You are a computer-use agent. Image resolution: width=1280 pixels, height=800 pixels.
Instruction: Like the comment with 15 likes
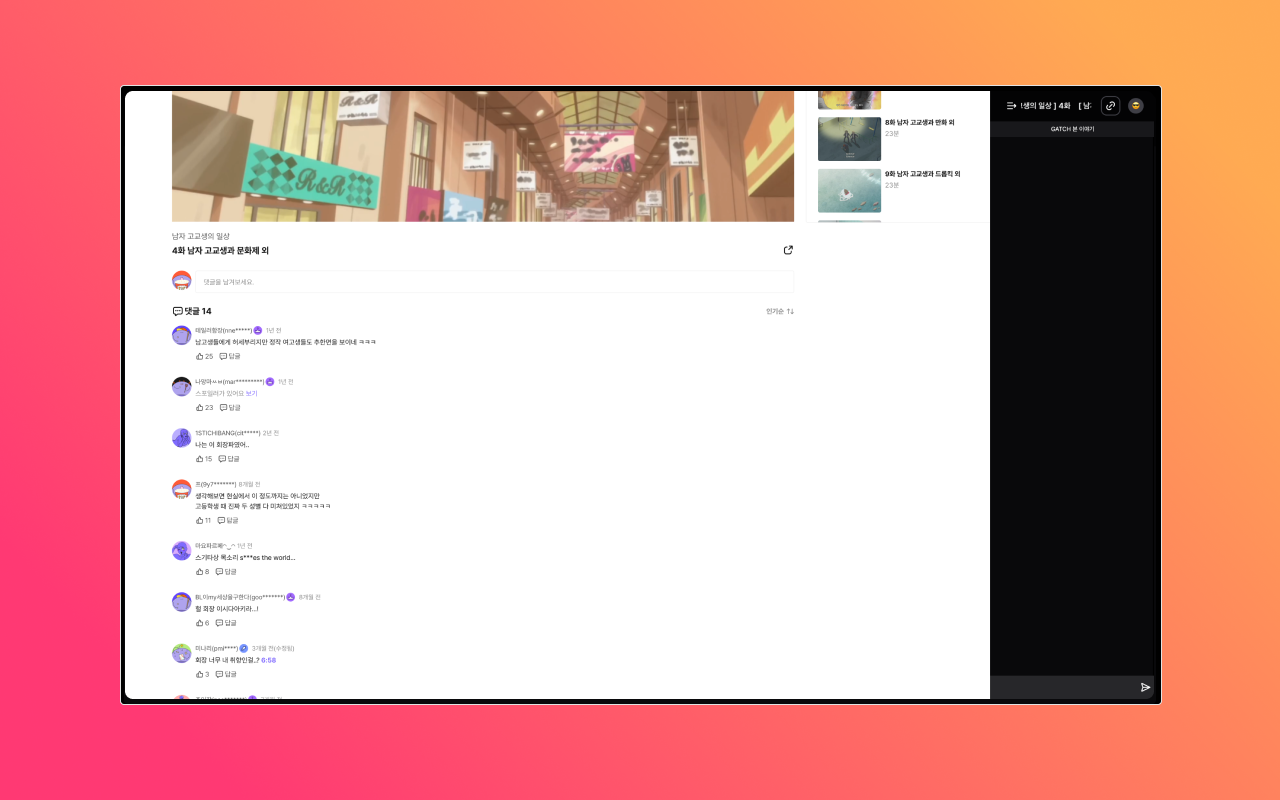point(204,458)
